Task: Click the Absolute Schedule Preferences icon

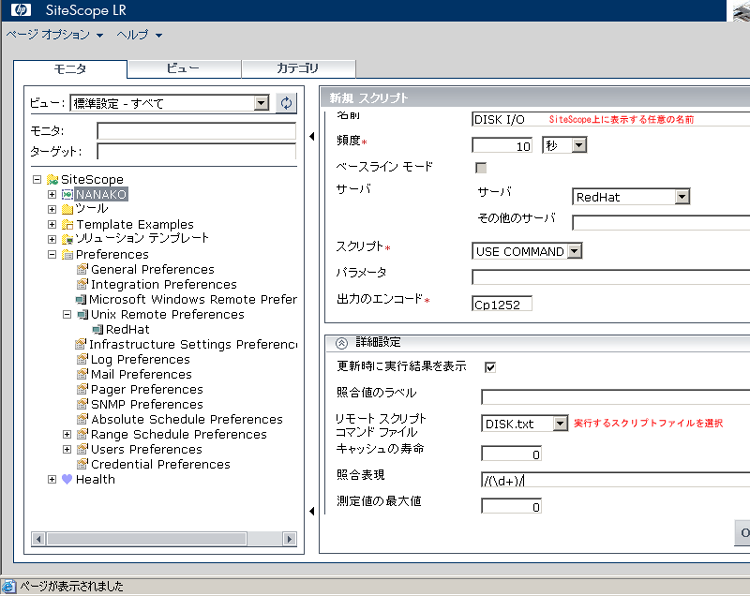Action: [x=82, y=419]
